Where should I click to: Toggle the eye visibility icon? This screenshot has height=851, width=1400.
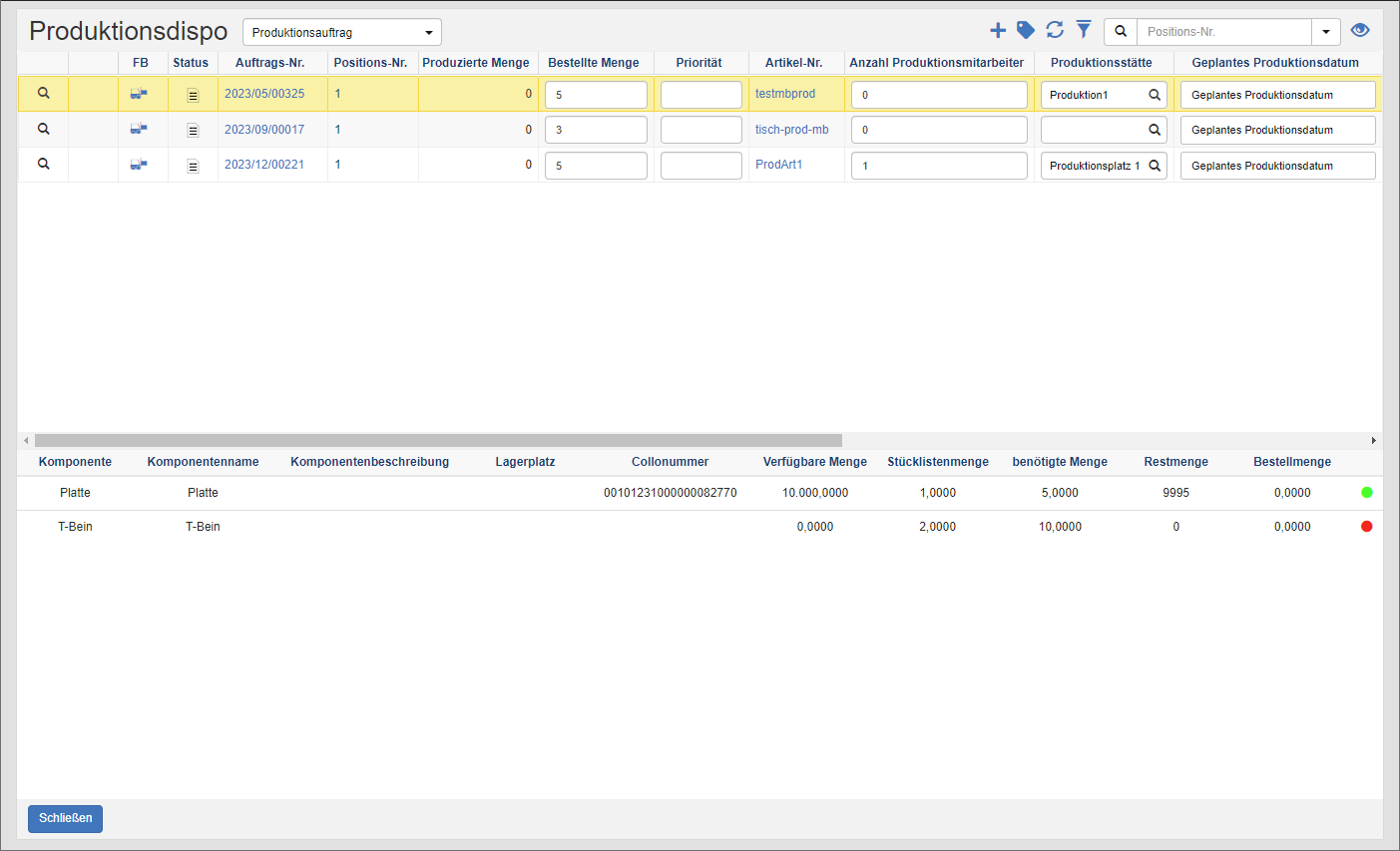click(x=1360, y=31)
